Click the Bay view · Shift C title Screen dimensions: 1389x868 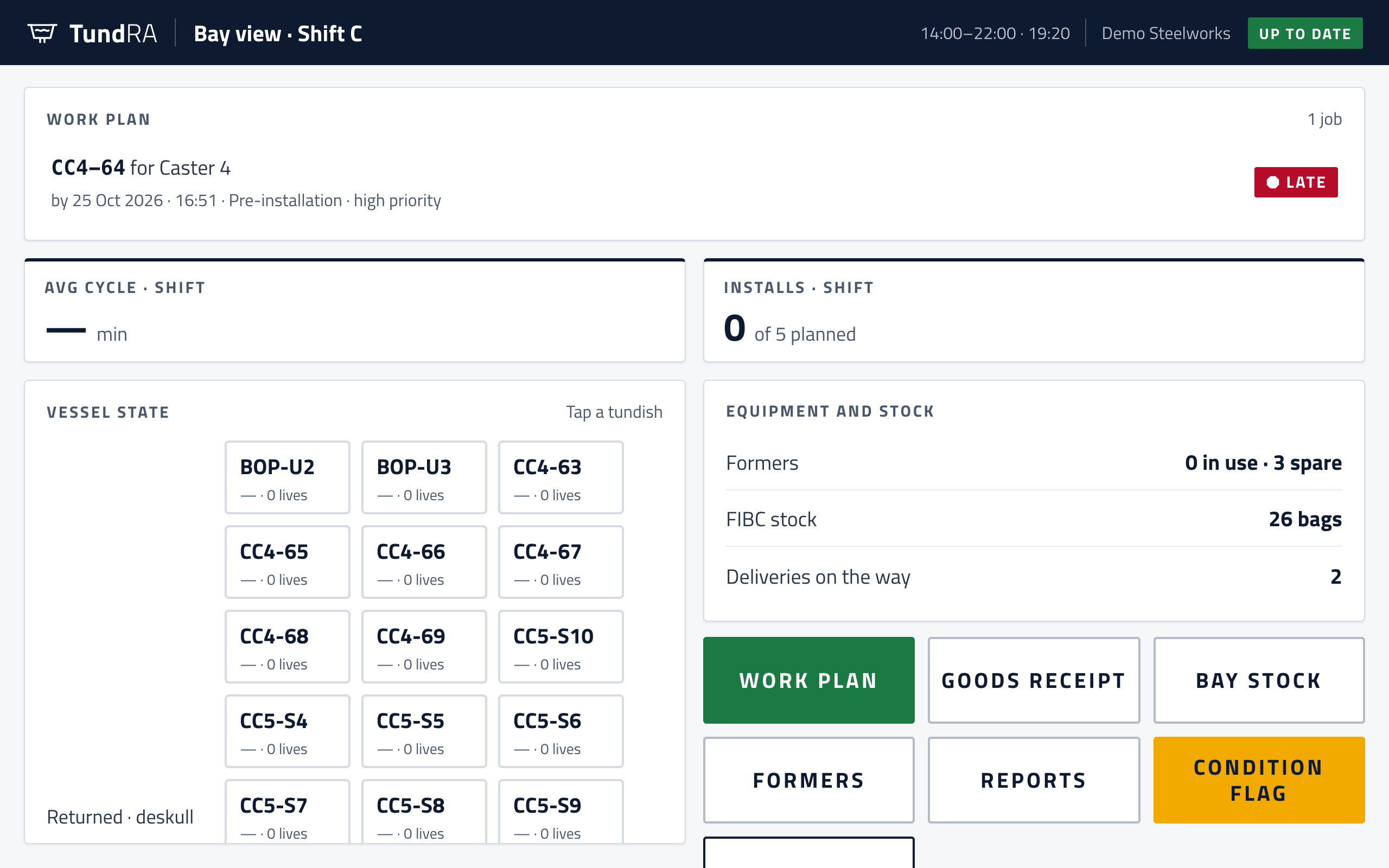point(278,34)
